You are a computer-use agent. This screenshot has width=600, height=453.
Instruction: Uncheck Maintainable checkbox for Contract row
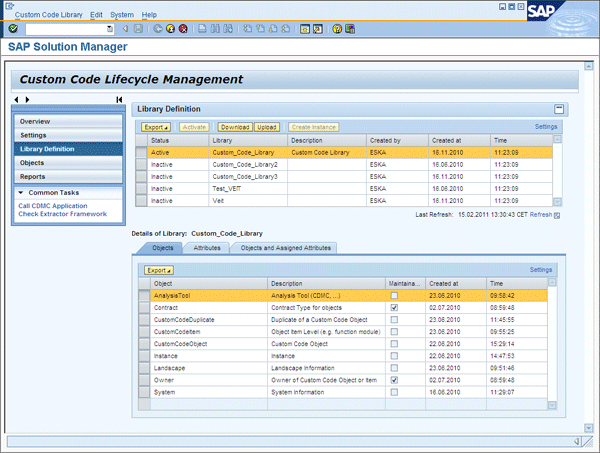394,307
